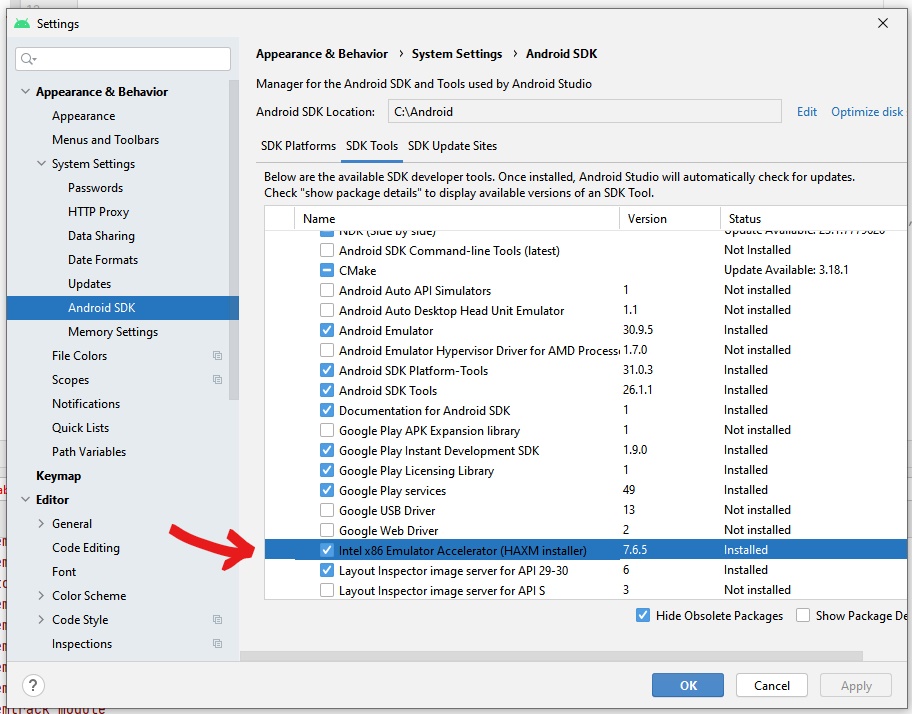Collapse the System Settings node

tap(41, 163)
